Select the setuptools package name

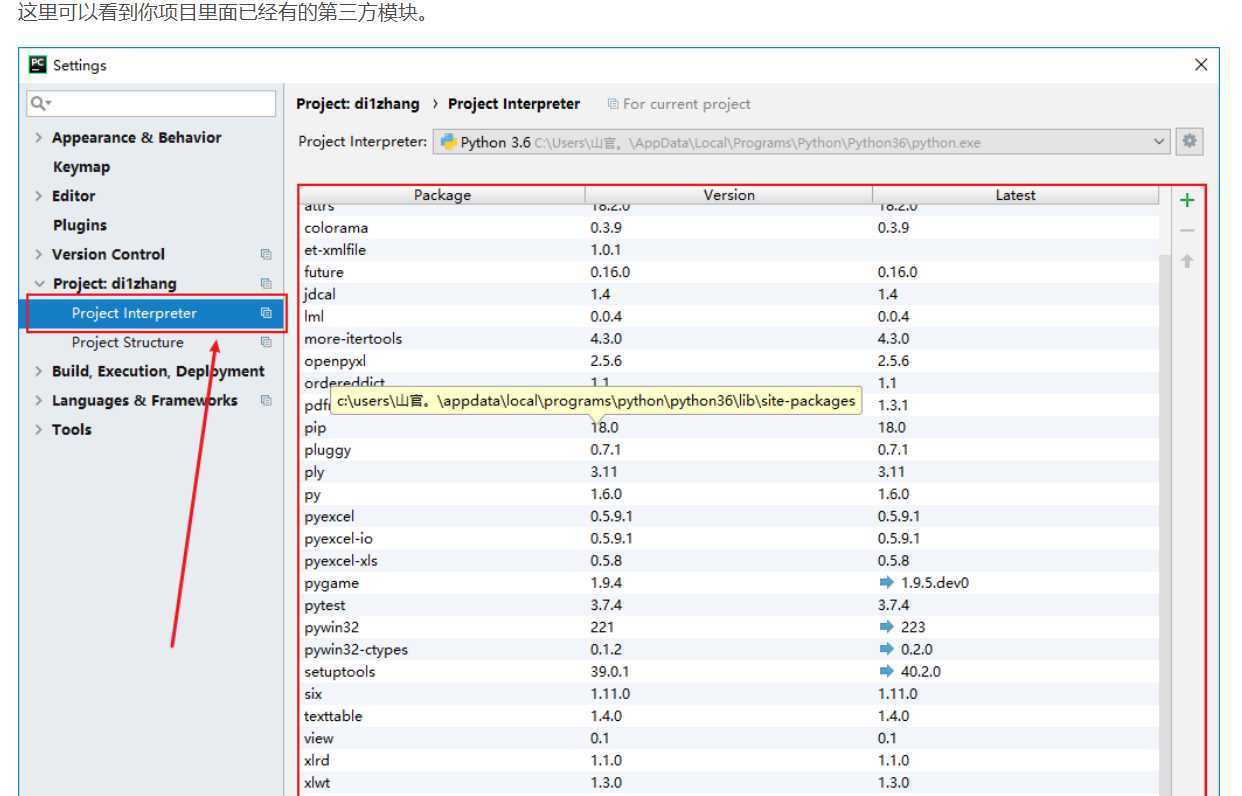pos(340,671)
